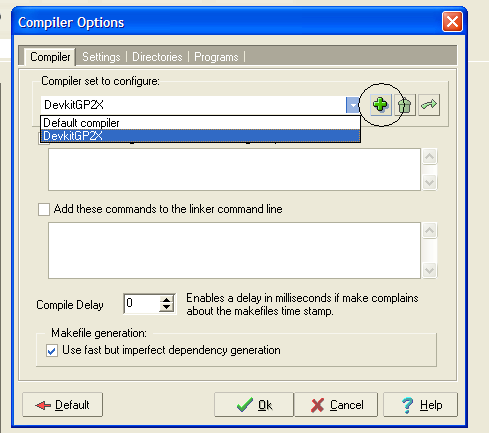The image size is (489, 433).
Task: Confirm changes with Ok button
Action: point(254,405)
